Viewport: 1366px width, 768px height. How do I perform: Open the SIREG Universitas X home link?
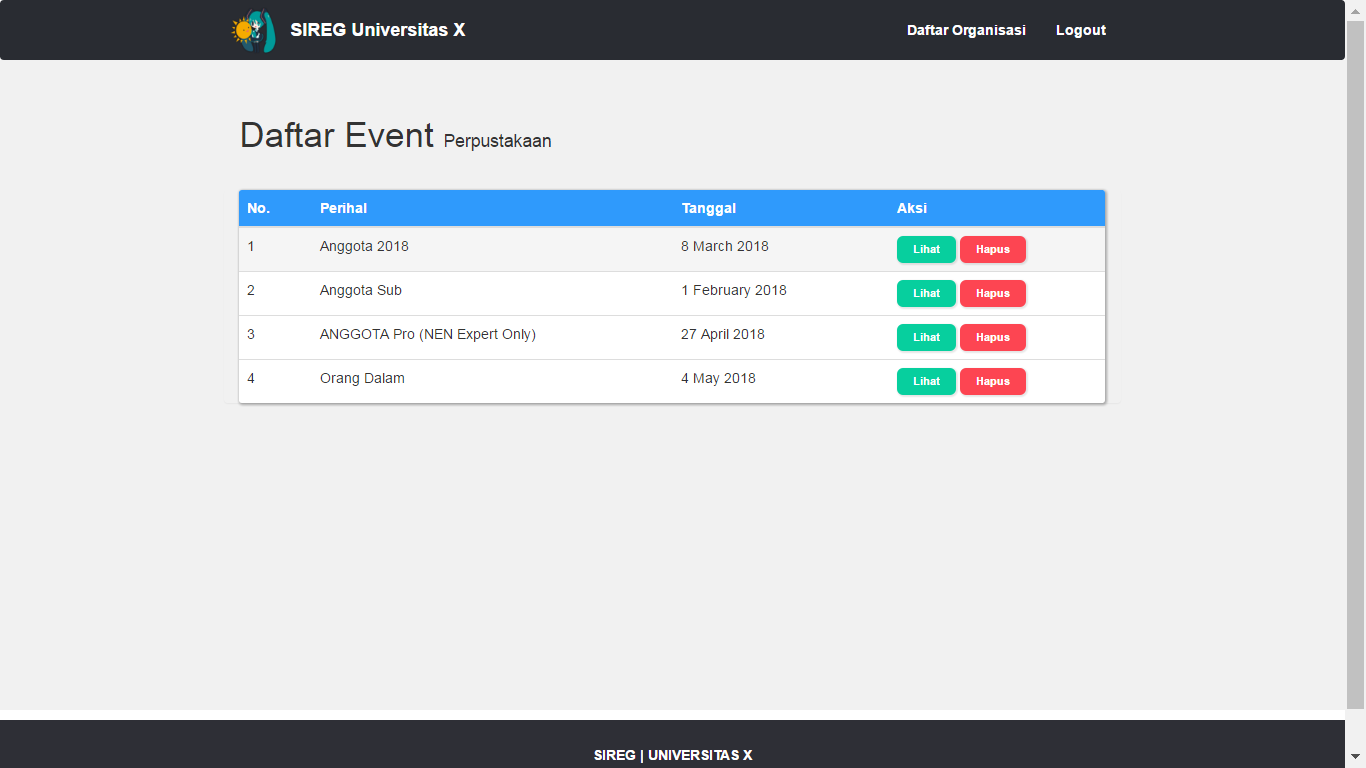pos(377,30)
